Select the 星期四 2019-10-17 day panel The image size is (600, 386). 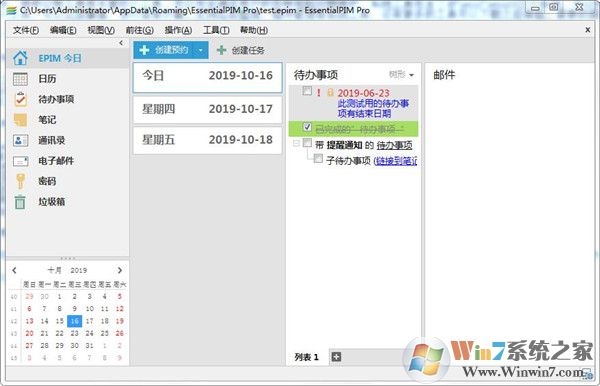tap(207, 109)
